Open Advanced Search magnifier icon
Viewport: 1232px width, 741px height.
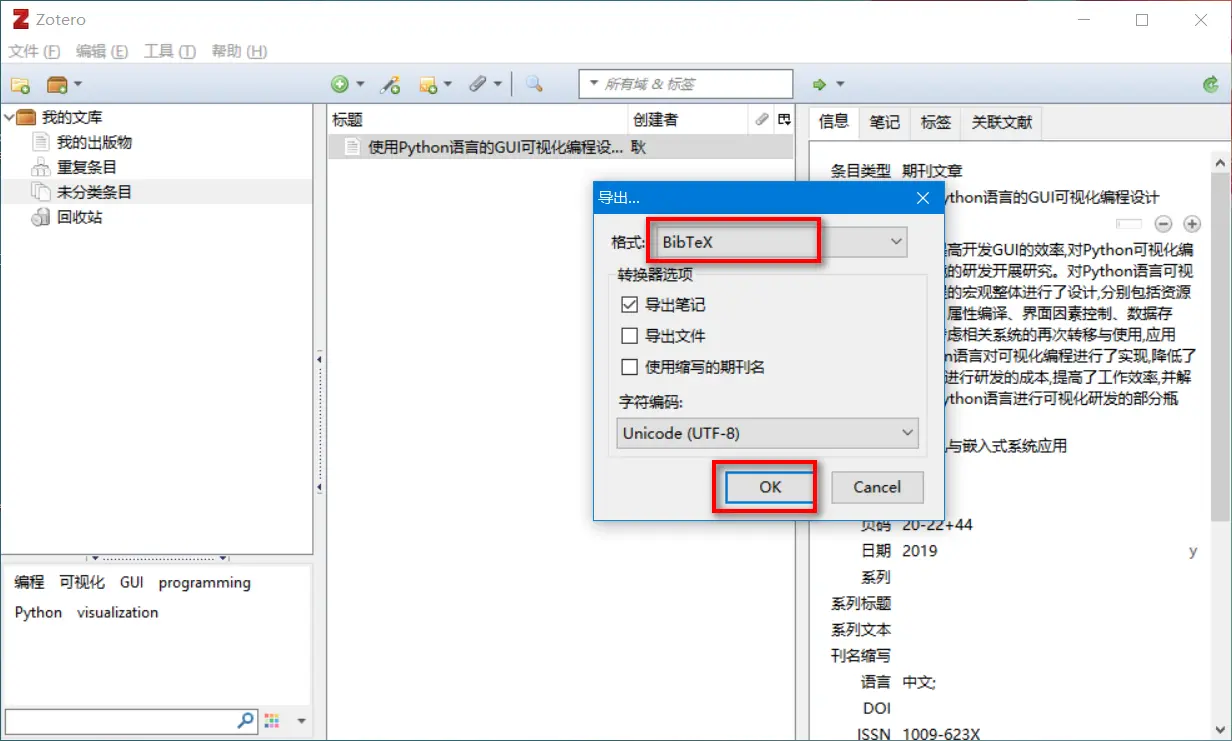[x=534, y=85]
